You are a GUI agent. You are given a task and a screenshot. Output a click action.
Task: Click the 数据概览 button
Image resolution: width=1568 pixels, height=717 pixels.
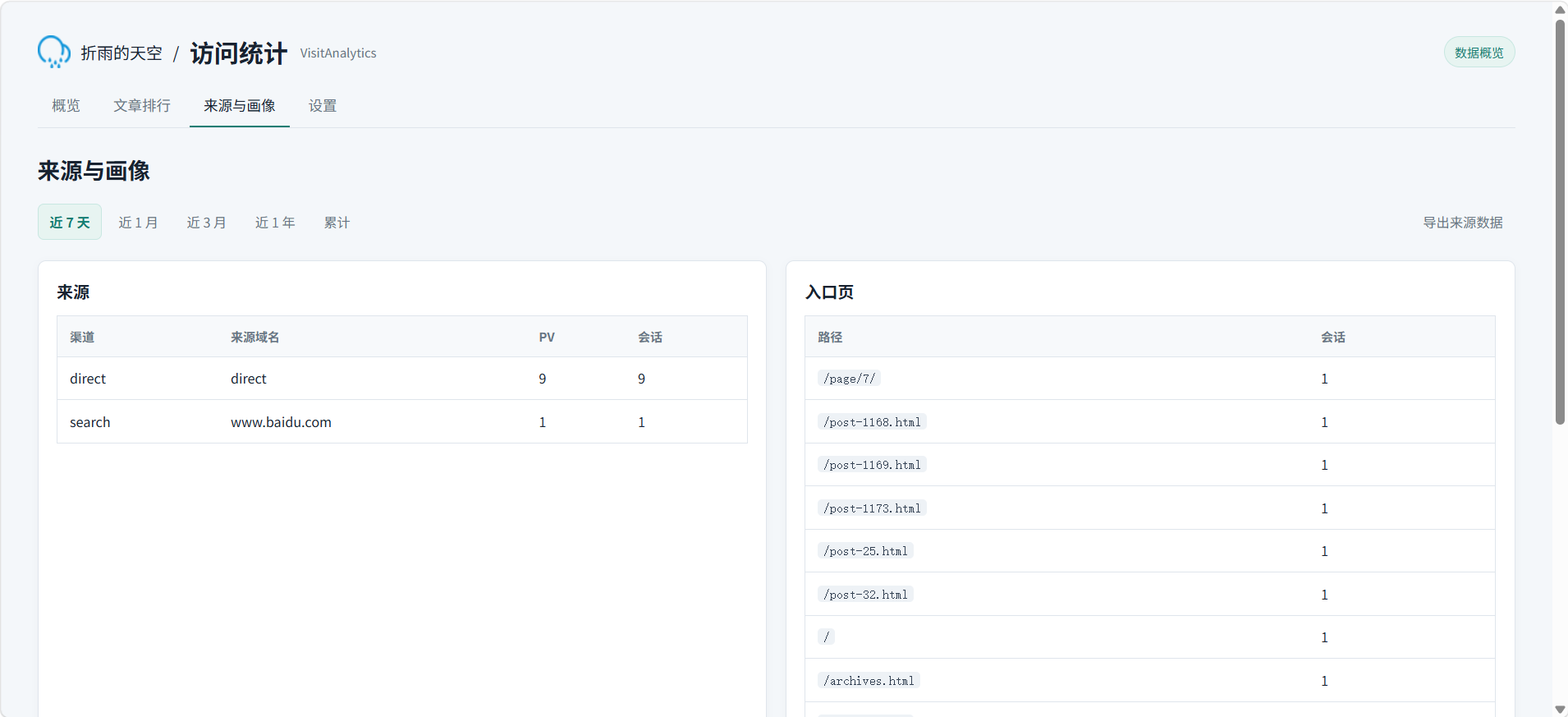coord(1479,53)
